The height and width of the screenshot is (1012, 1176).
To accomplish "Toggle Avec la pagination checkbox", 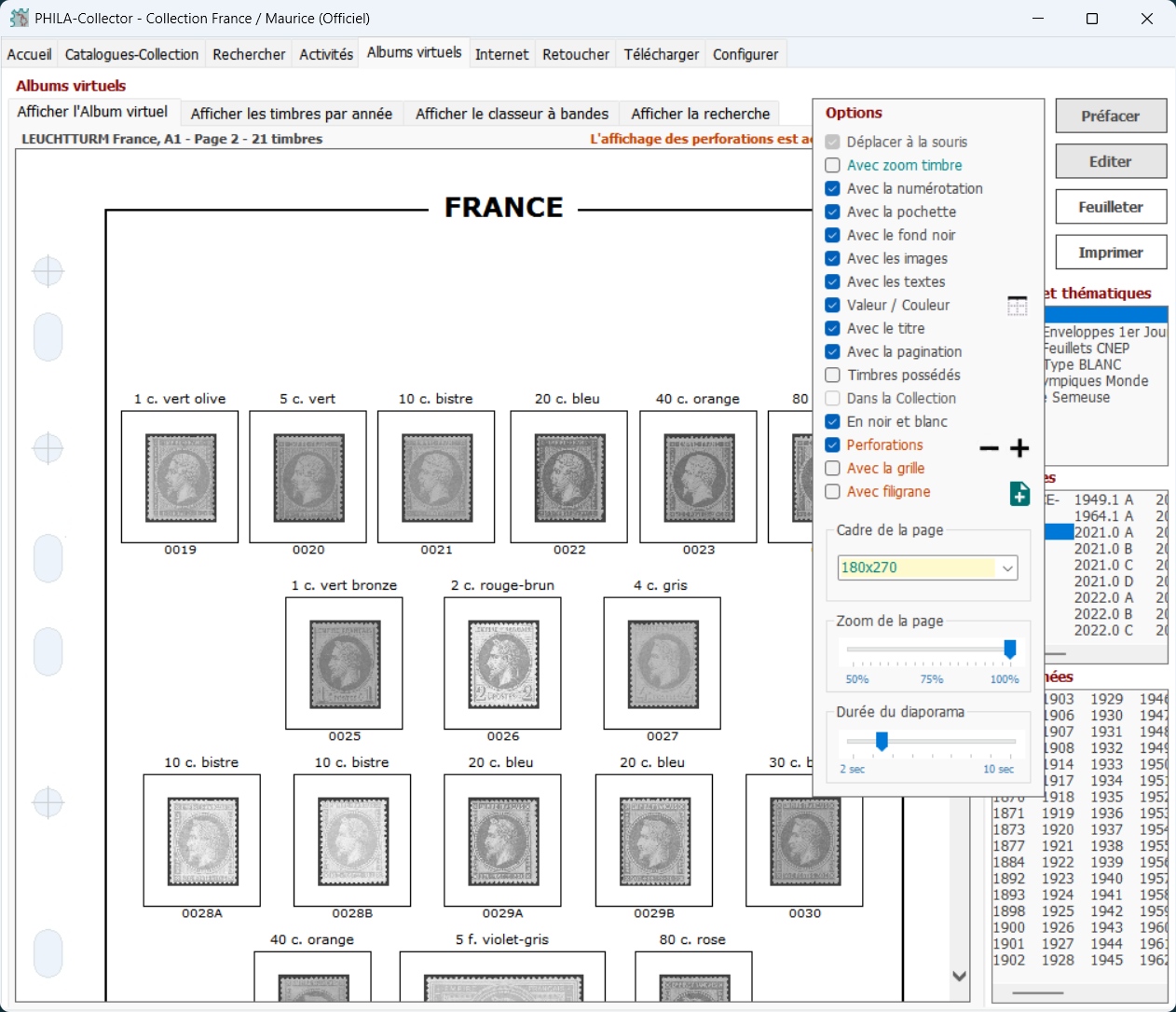I will pyautogui.click(x=833, y=351).
